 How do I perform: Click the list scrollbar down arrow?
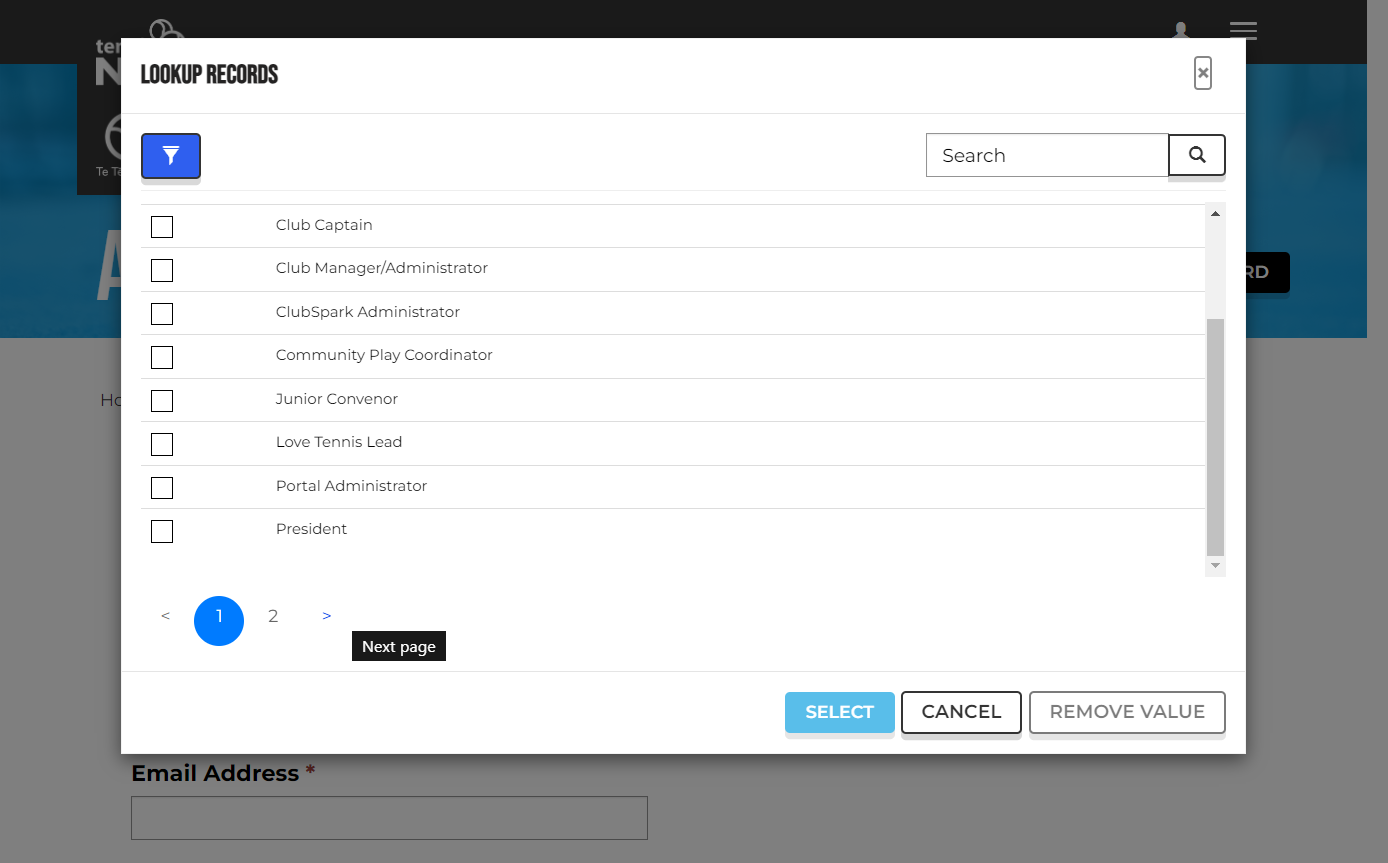point(1215,566)
